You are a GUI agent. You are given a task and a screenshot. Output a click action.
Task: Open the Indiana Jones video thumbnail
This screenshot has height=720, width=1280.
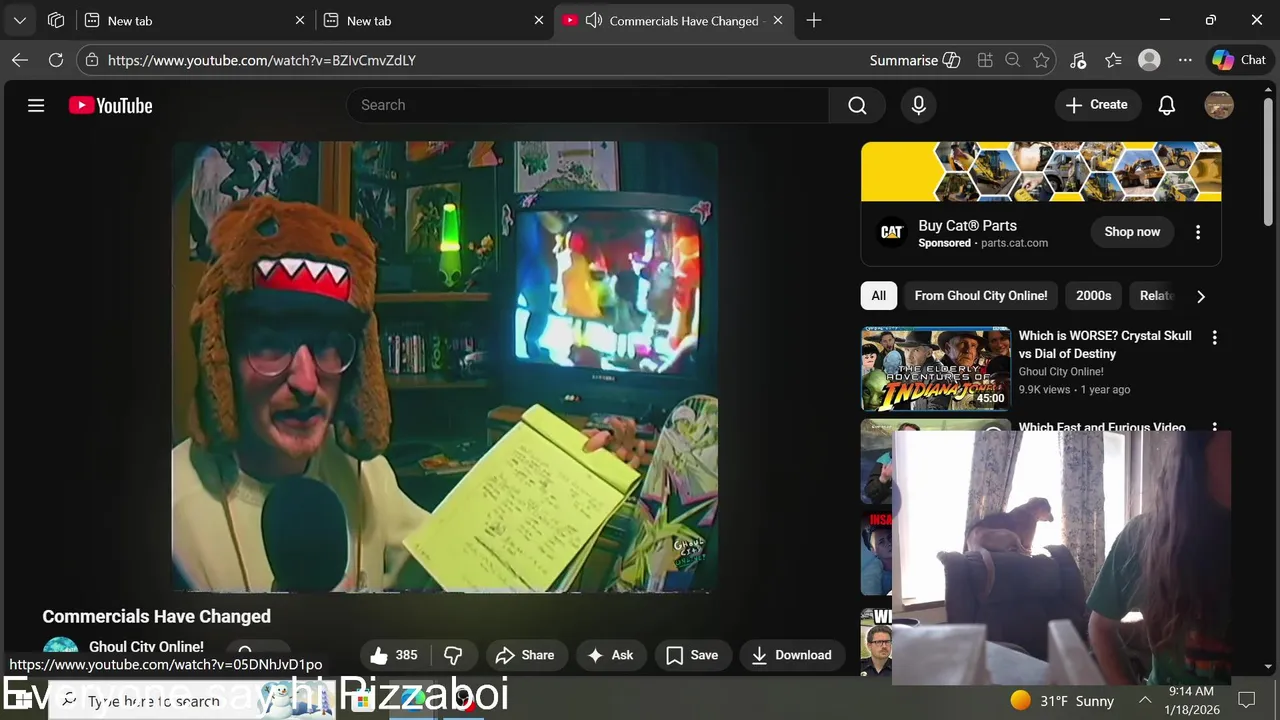pos(936,369)
